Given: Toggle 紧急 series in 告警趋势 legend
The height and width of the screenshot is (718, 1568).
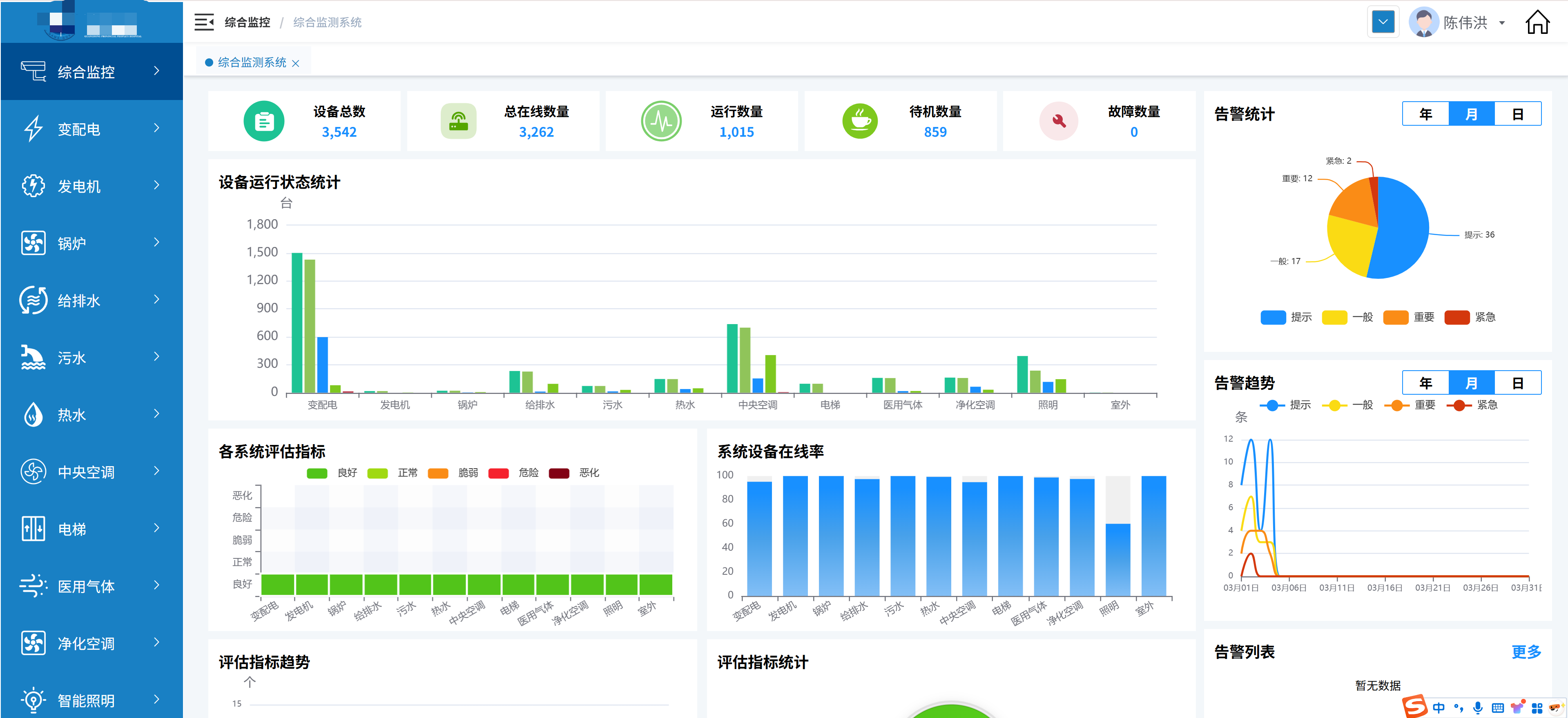Looking at the screenshot, I should (x=1472, y=405).
